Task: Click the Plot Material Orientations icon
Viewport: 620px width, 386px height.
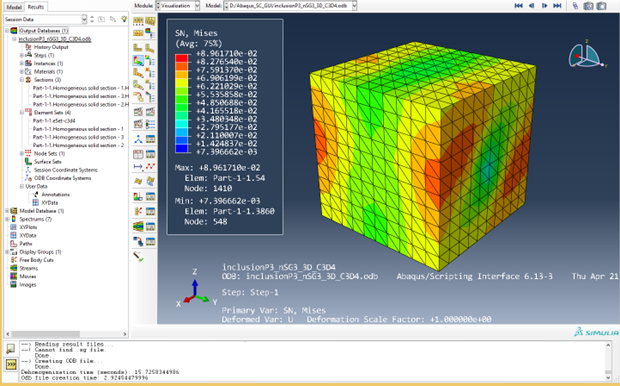Action: click(x=138, y=84)
